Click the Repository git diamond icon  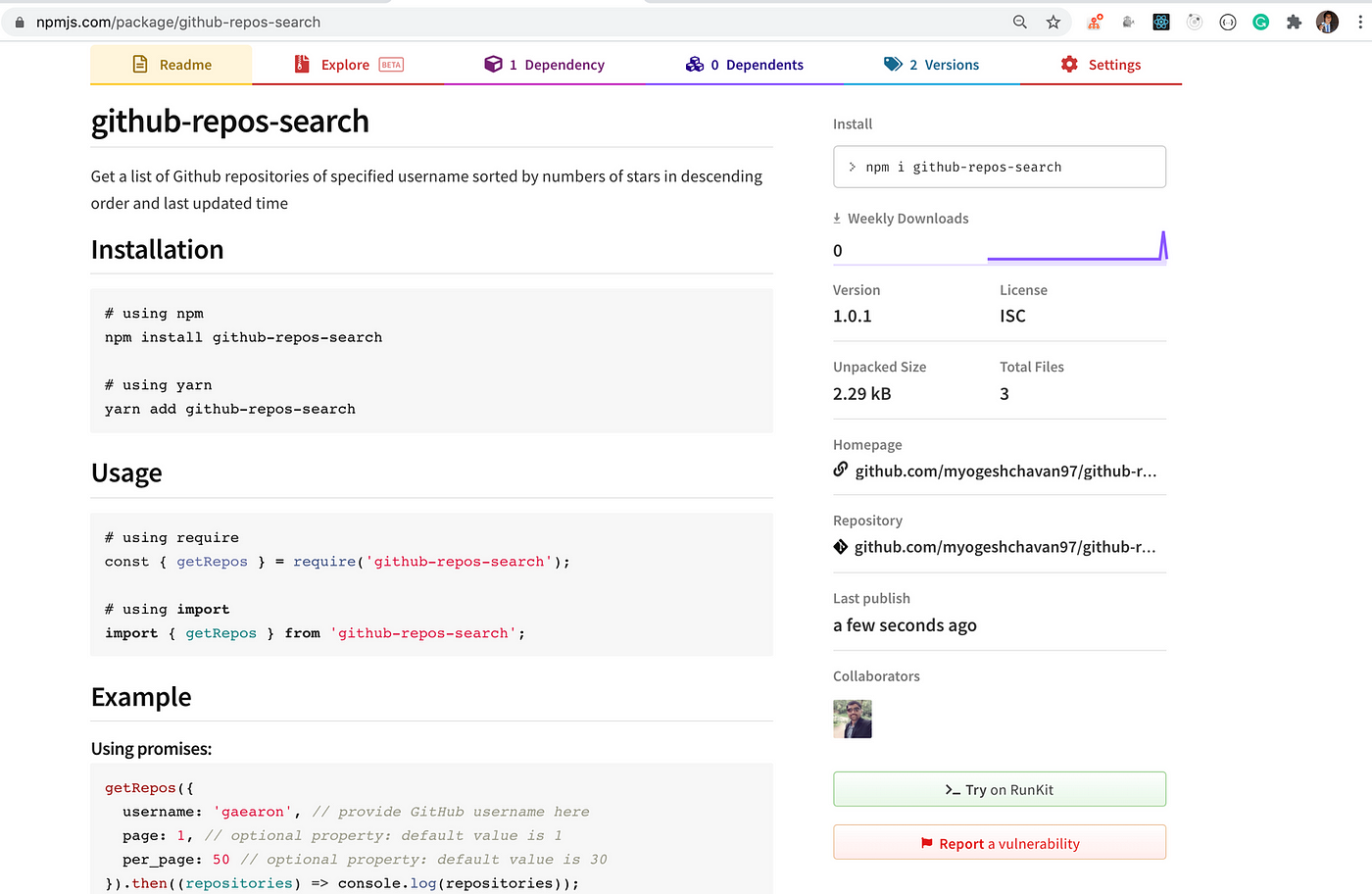pos(841,547)
